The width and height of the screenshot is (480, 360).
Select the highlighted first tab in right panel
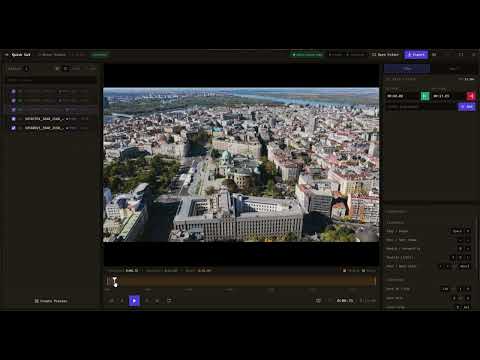407,69
